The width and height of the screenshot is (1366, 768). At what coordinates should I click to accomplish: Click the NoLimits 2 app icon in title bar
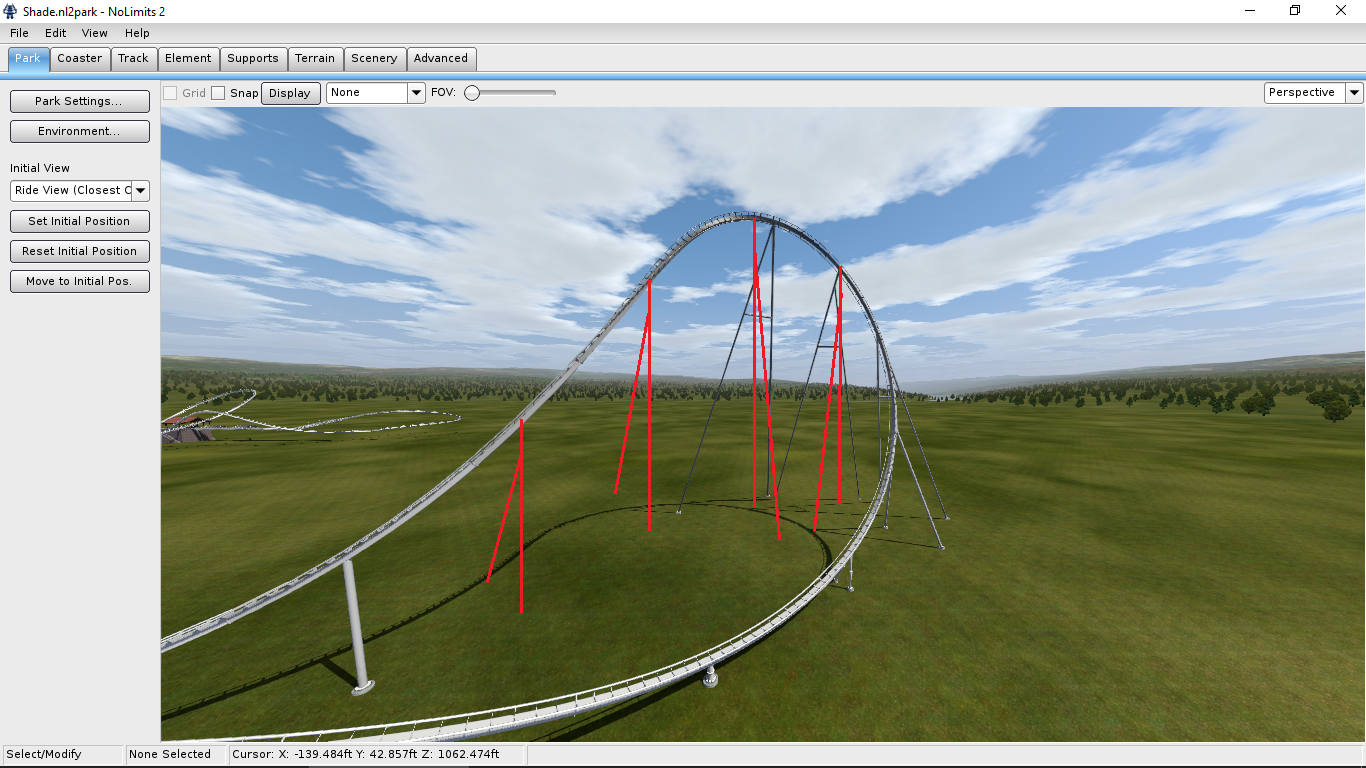11,11
